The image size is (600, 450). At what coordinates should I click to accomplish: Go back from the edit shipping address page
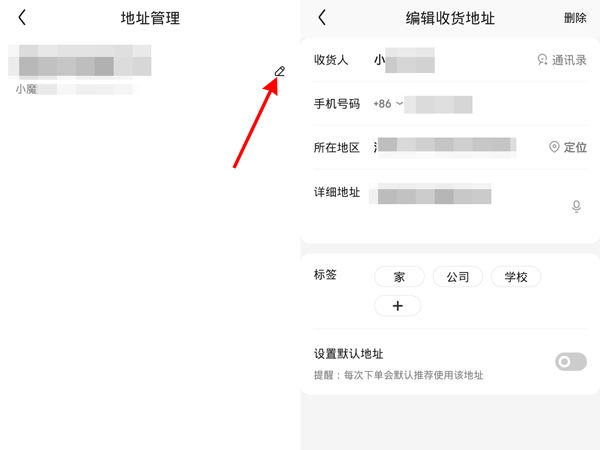point(322,18)
